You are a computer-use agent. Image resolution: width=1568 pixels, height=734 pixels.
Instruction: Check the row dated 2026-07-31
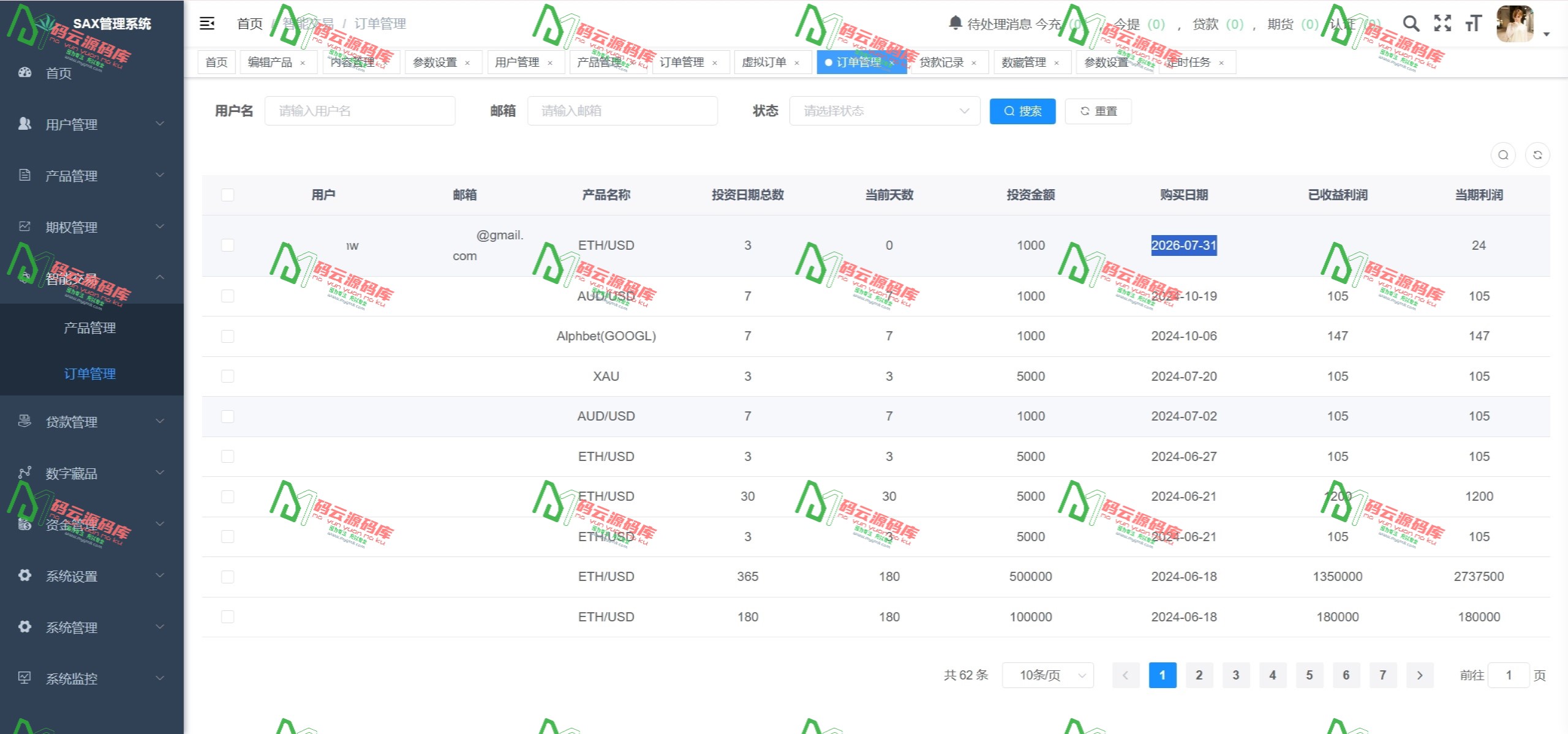[x=228, y=245]
